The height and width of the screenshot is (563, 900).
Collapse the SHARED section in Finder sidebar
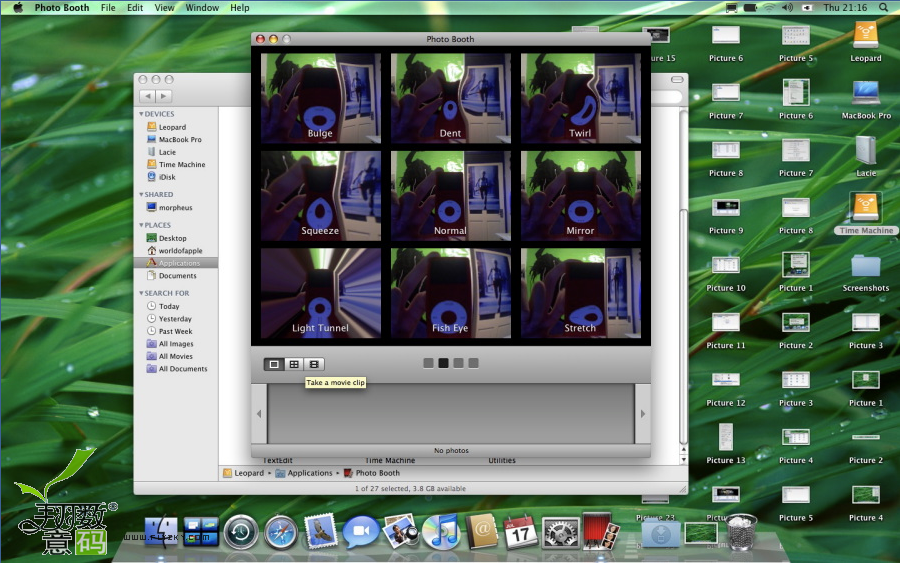[x=141, y=195]
